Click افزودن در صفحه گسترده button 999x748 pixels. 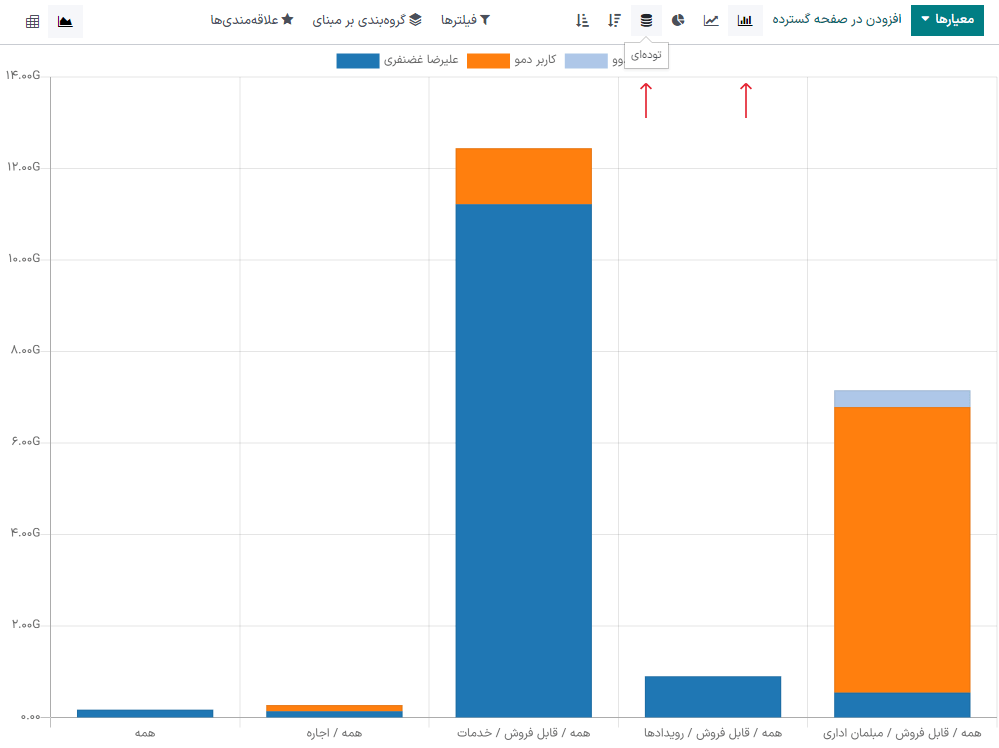click(836, 20)
